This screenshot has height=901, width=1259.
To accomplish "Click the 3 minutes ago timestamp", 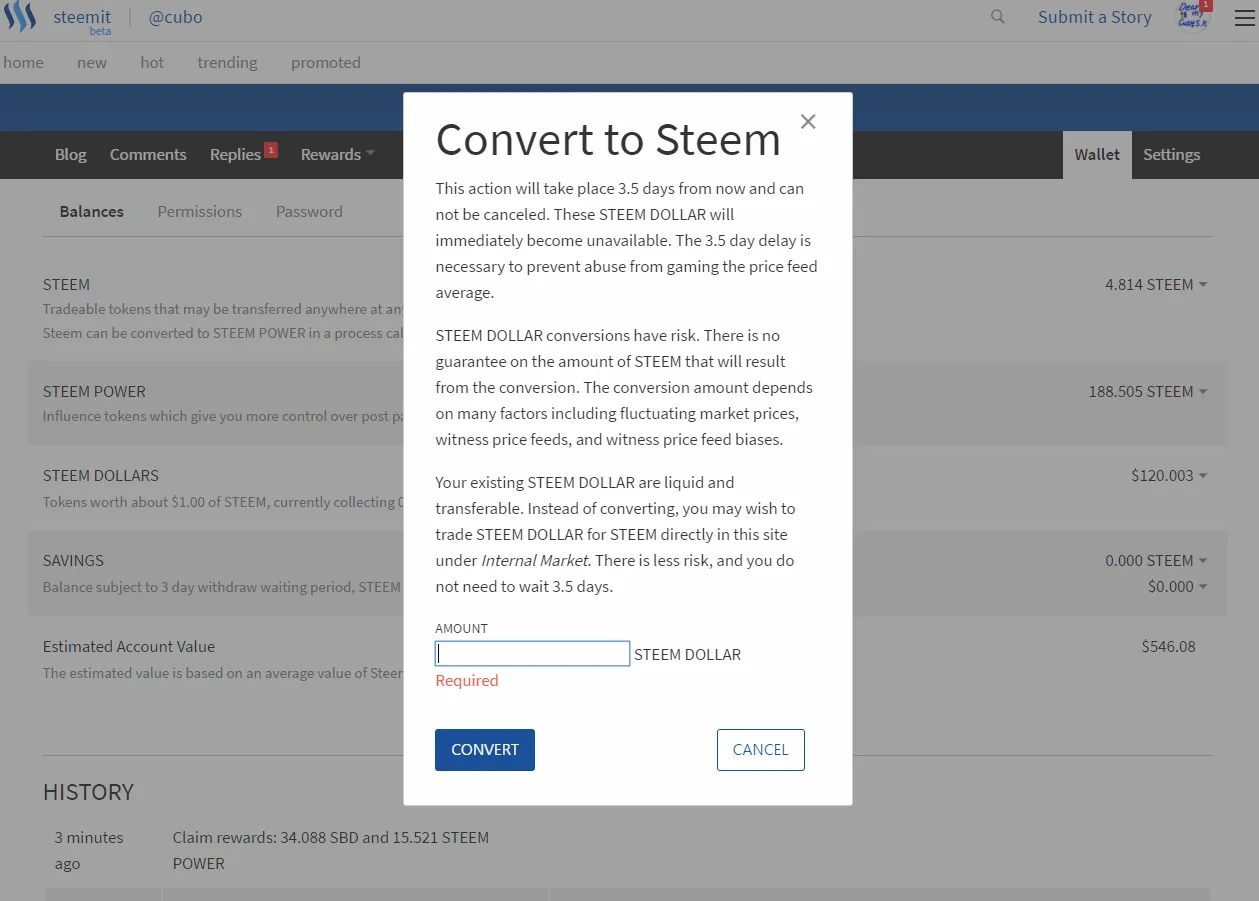I will pos(89,850).
